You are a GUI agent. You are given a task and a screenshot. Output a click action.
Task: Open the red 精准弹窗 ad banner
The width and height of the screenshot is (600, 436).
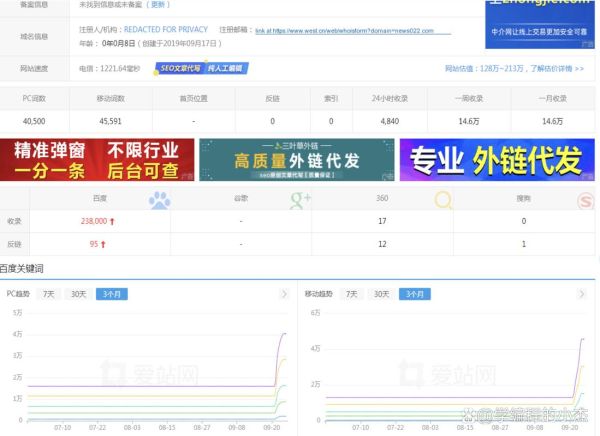point(97,160)
